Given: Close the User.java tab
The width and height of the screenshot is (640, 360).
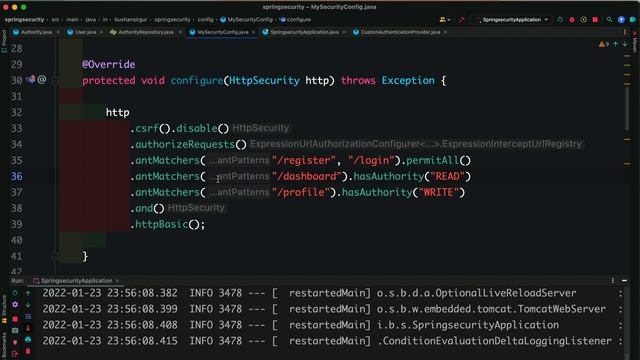Looking at the screenshot, I should pyautogui.click(x=101, y=32).
